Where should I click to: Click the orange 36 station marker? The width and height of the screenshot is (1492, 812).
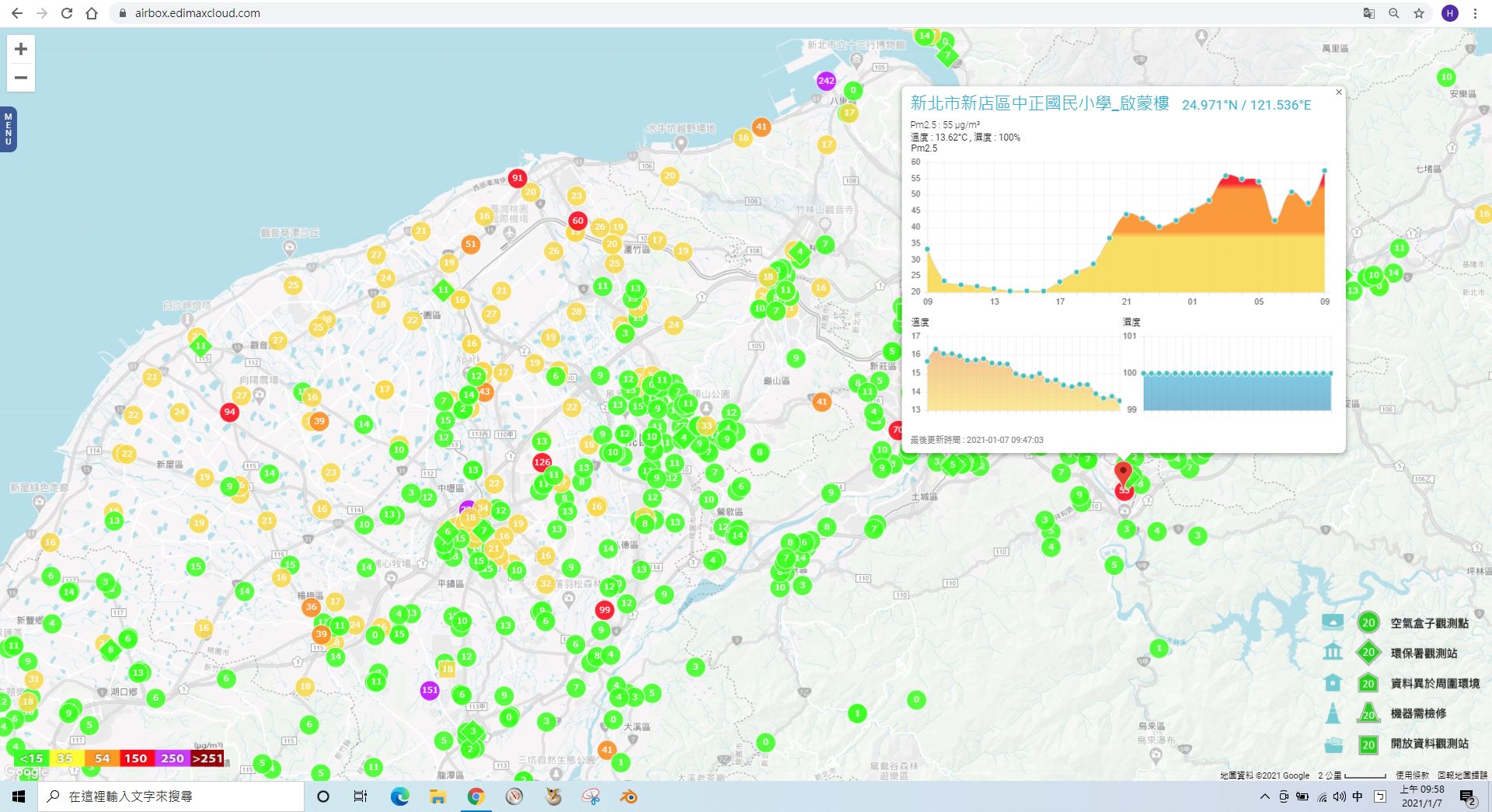point(311,607)
